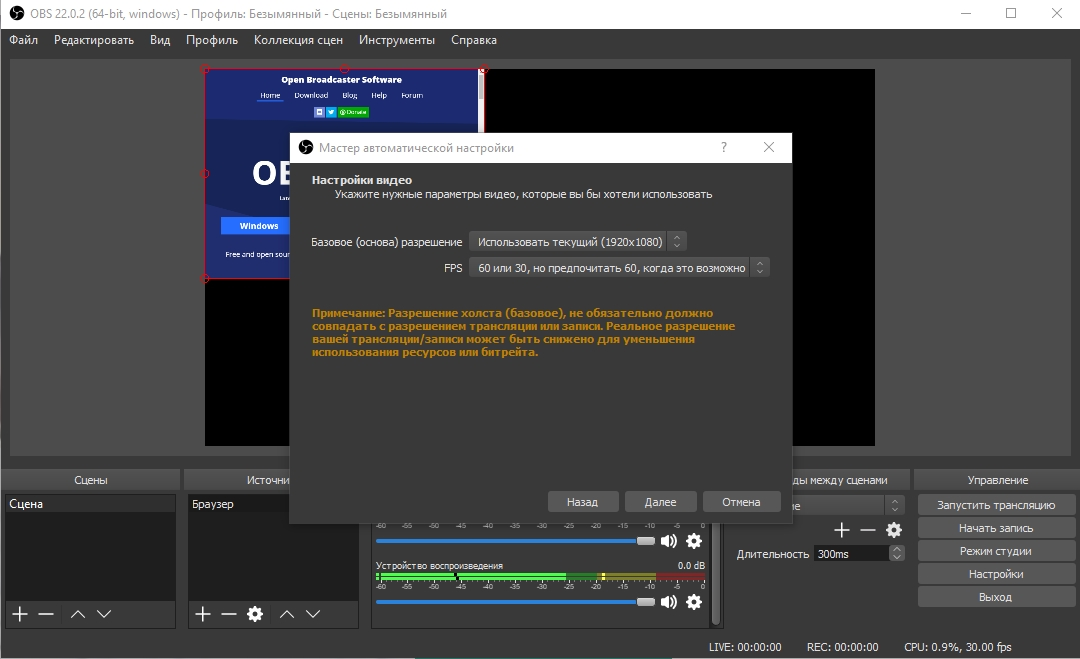
Task: Click the help question mark in wizard dialog
Action: 724,147
